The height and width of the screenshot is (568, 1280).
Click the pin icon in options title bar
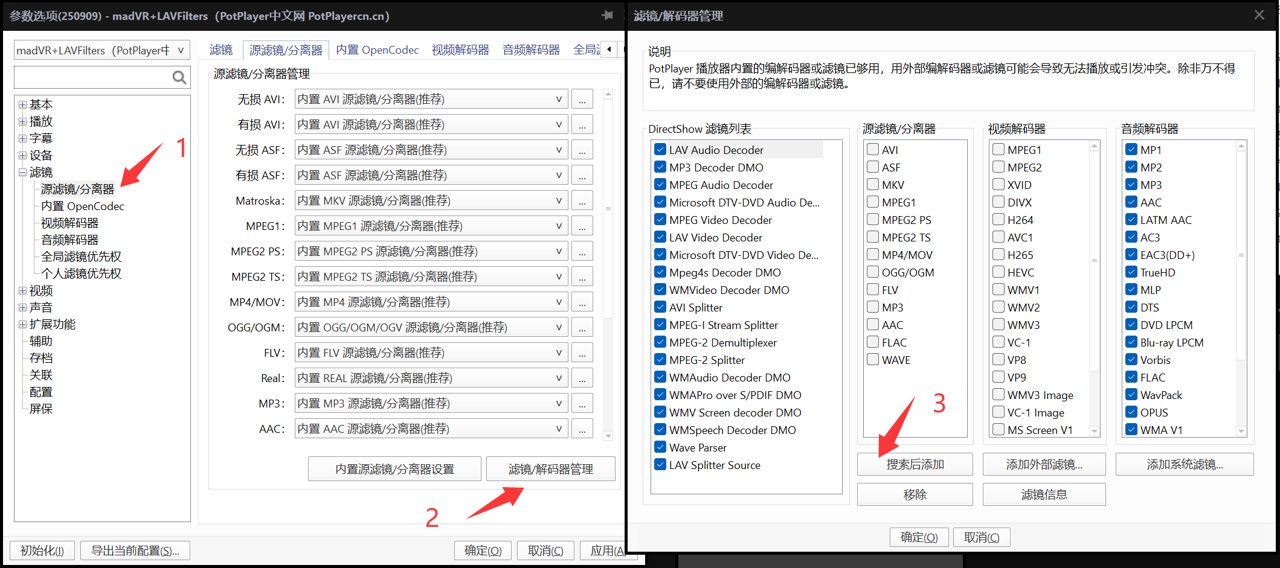point(606,16)
